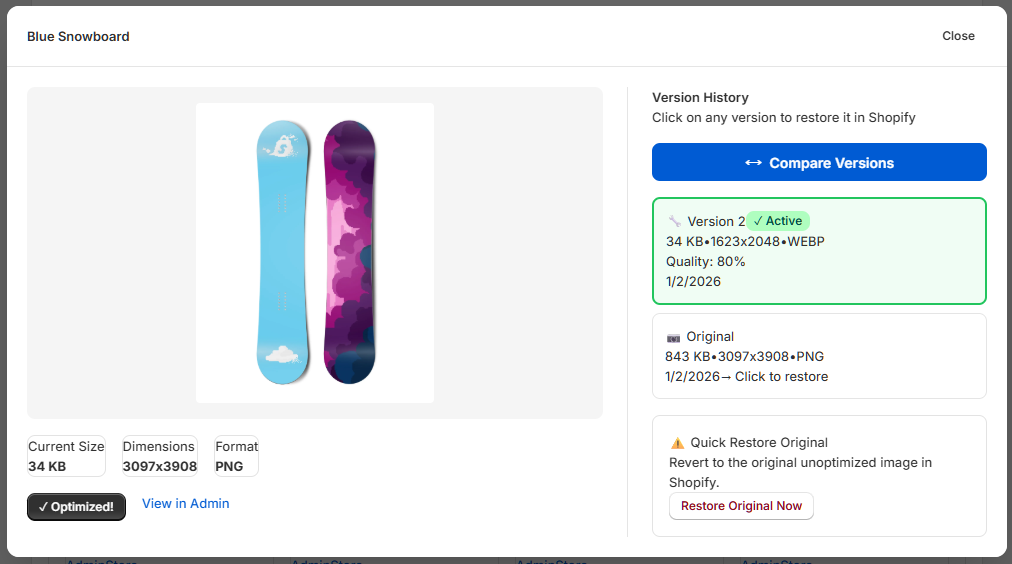Click the Version History heading
Screen dimensions: 1012x564
[x=700, y=97]
